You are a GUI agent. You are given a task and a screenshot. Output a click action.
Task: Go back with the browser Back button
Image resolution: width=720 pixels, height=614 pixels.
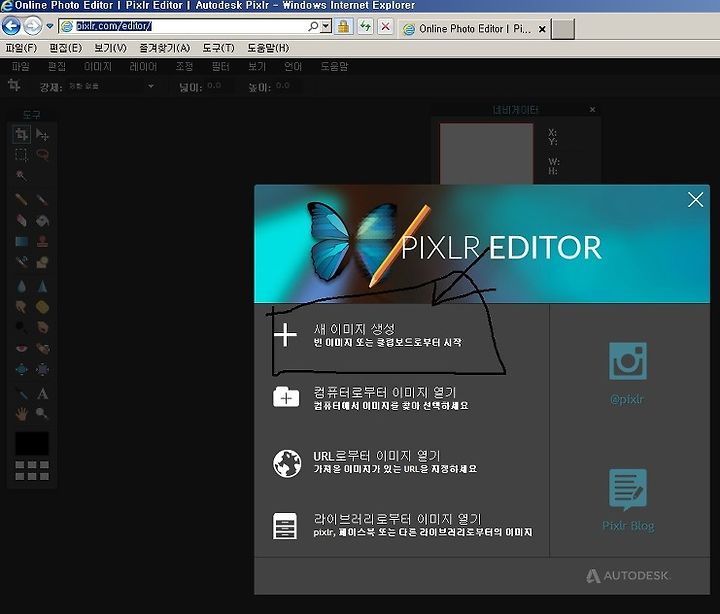(x=11, y=26)
